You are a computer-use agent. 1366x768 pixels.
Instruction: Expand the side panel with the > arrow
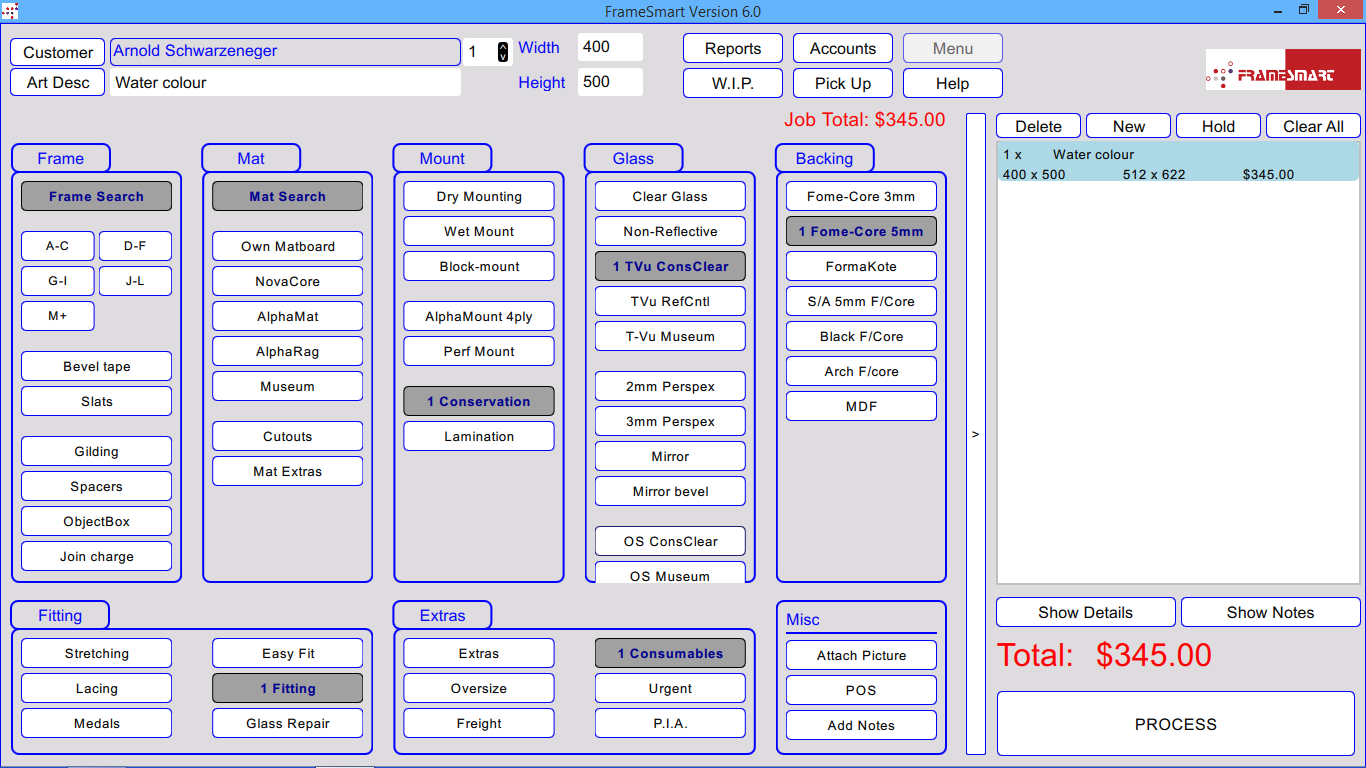[975, 434]
